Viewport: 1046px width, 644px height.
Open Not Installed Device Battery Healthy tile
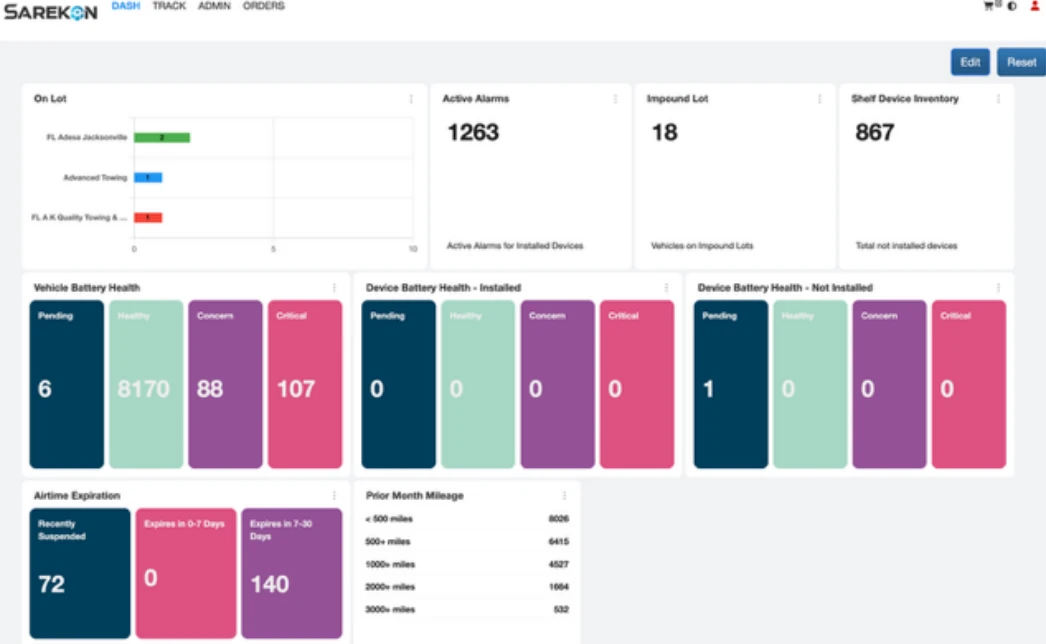click(x=810, y=384)
